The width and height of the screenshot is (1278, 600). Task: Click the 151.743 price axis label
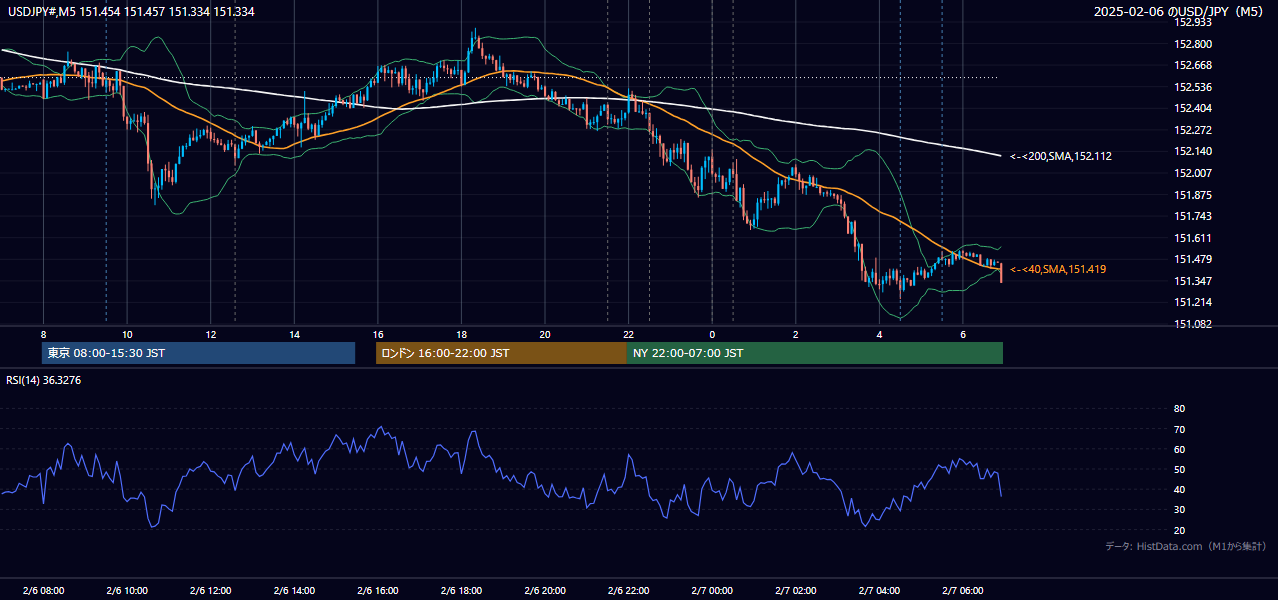click(x=1193, y=216)
